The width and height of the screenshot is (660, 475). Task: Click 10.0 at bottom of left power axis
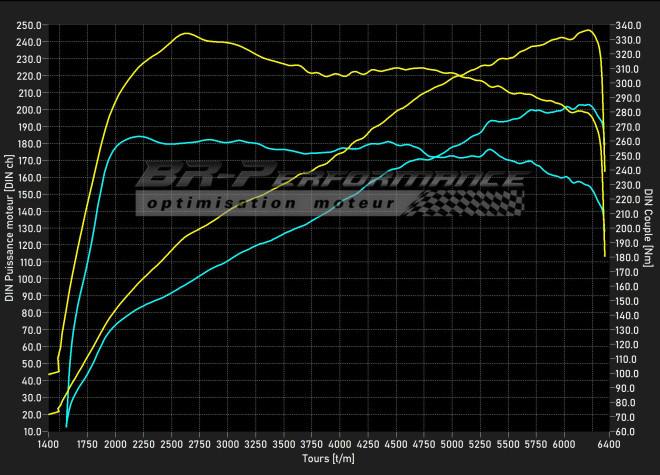(32, 431)
